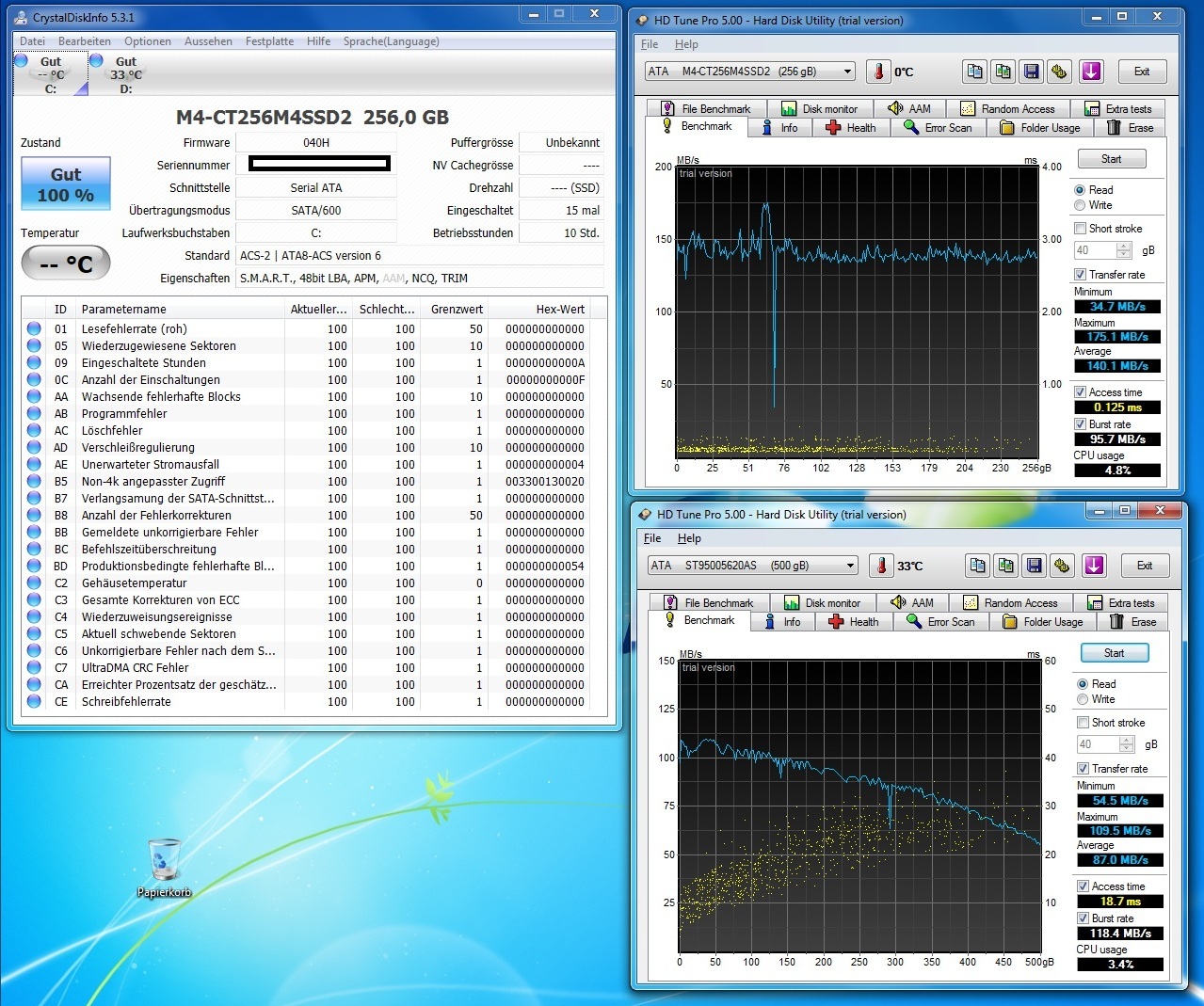This screenshot has width=1204, height=1006.
Task: Click the Firmware field showing 040H
Action: point(315,143)
